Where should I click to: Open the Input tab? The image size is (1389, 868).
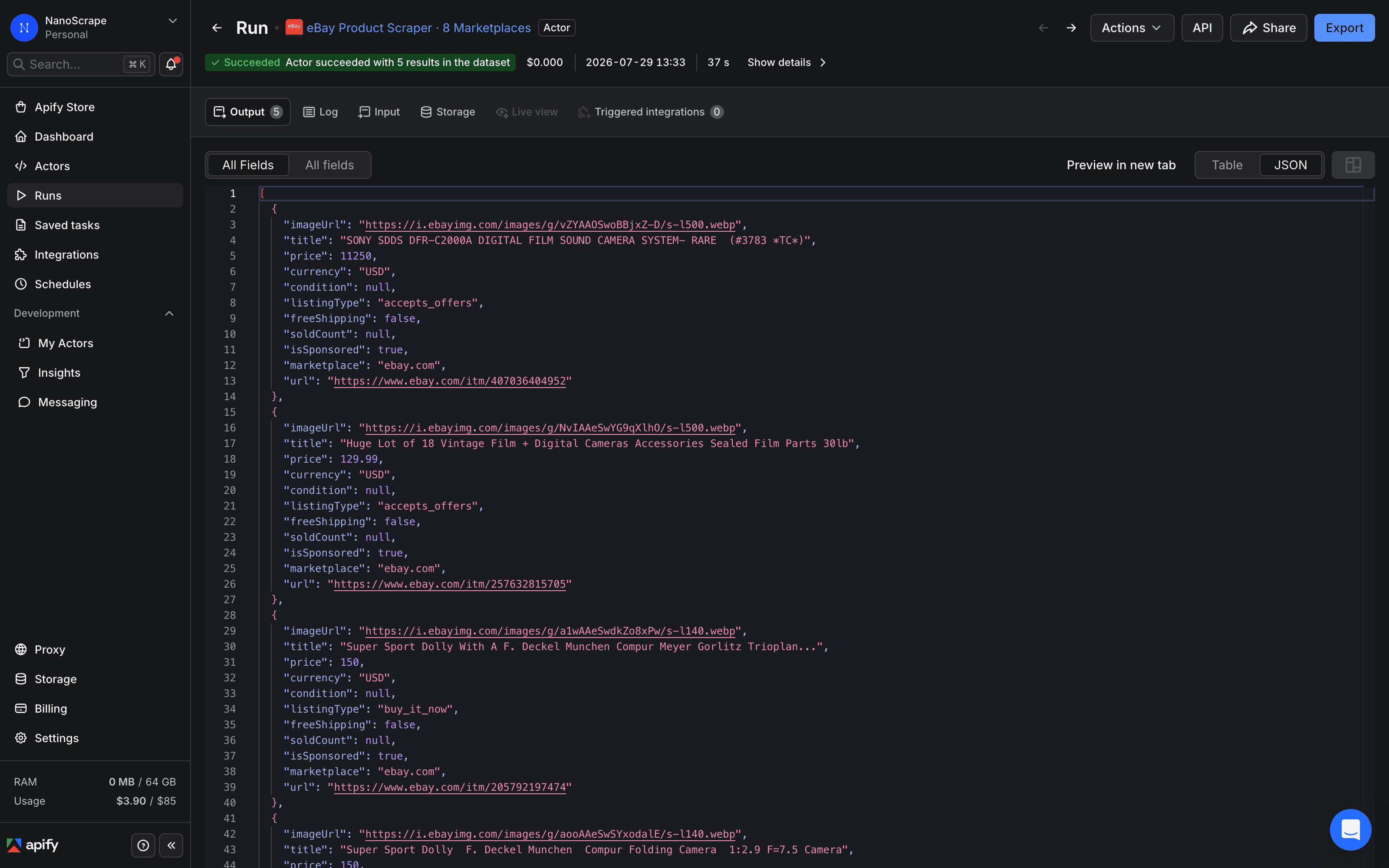coord(379,112)
